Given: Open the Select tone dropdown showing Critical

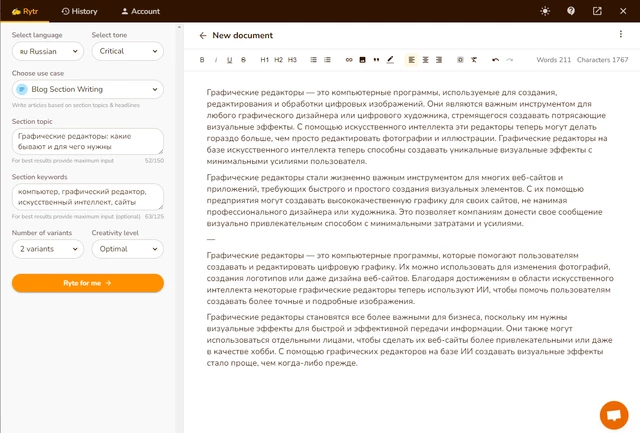Looking at the screenshot, I should click(128, 51).
